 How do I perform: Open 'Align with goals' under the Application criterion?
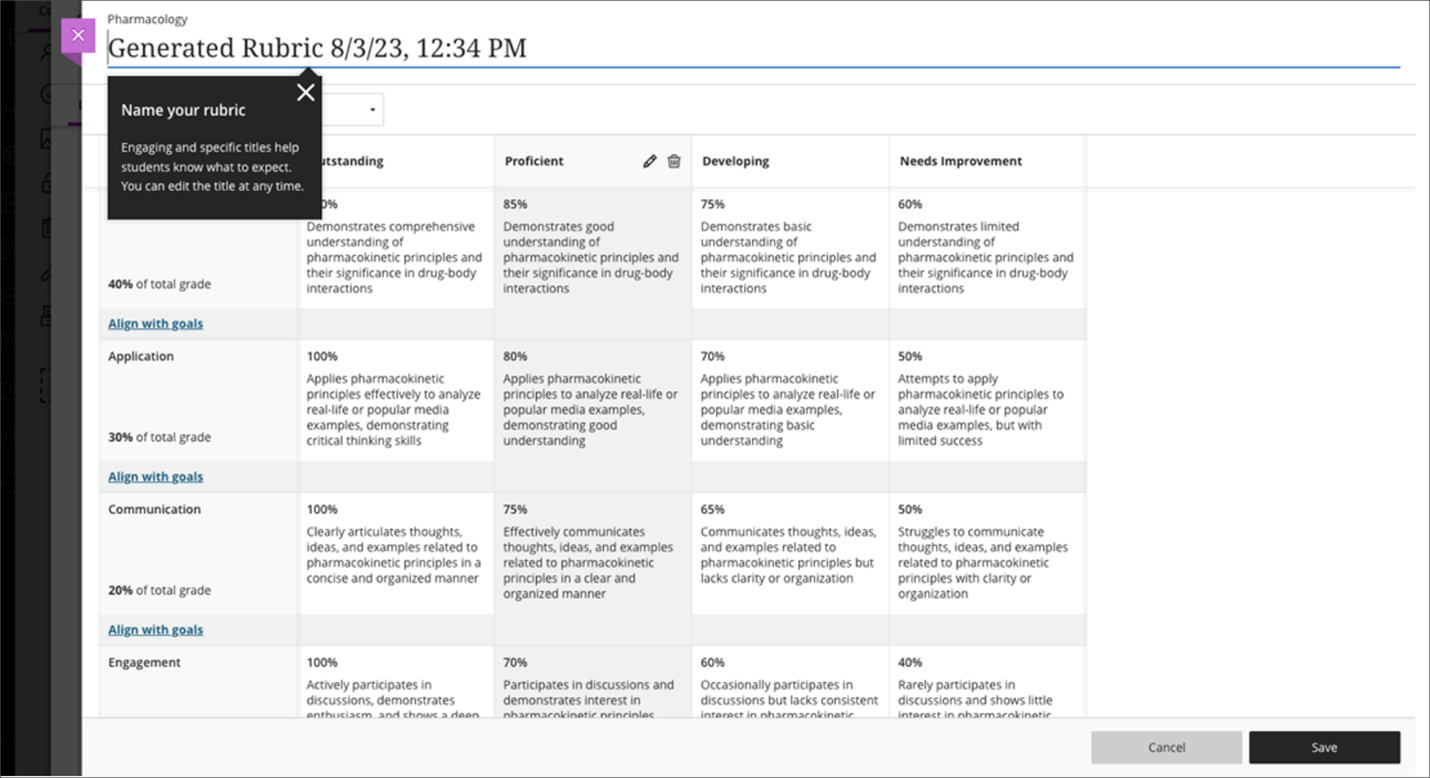(x=155, y=477)
